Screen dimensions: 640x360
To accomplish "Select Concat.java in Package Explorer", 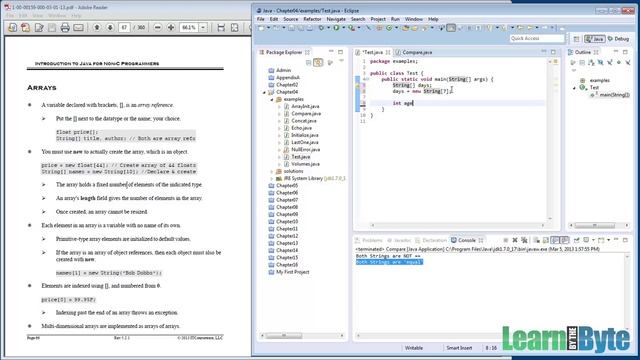I will [304, 121].
